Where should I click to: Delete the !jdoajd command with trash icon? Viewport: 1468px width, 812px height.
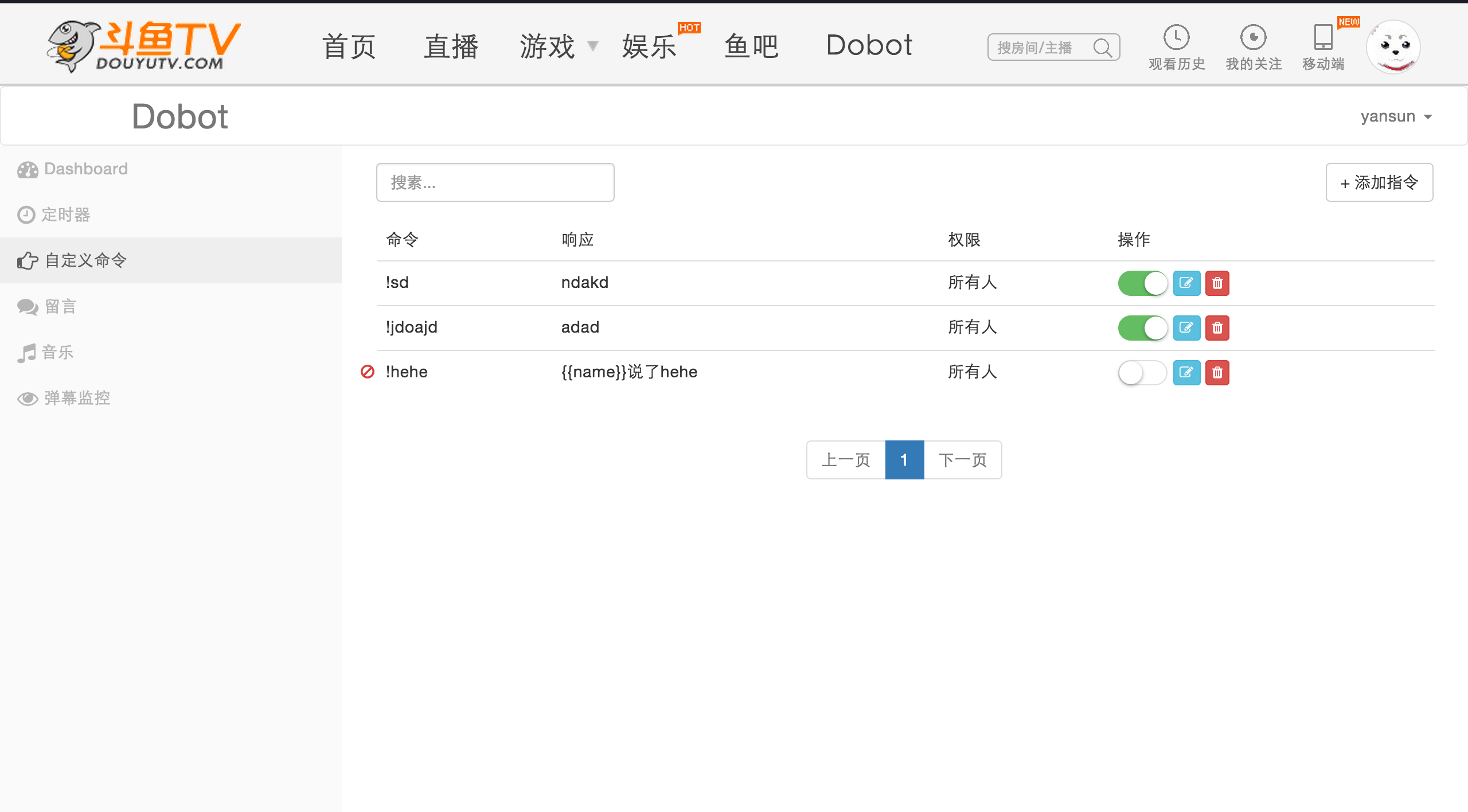point(1217,327)
